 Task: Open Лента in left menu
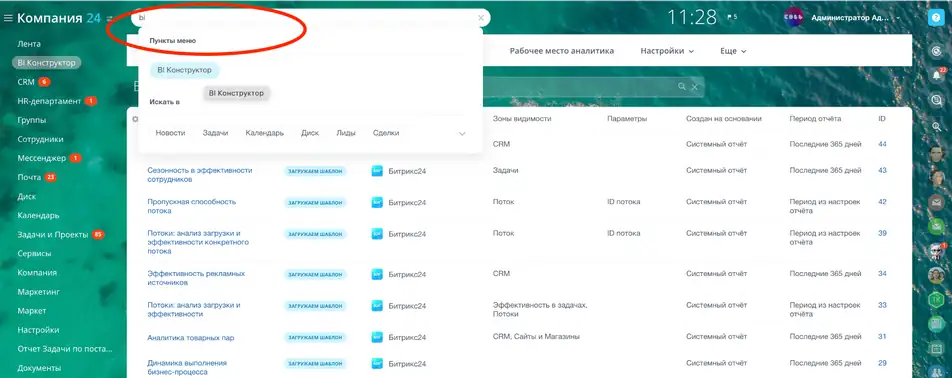[x=29, y=44]
